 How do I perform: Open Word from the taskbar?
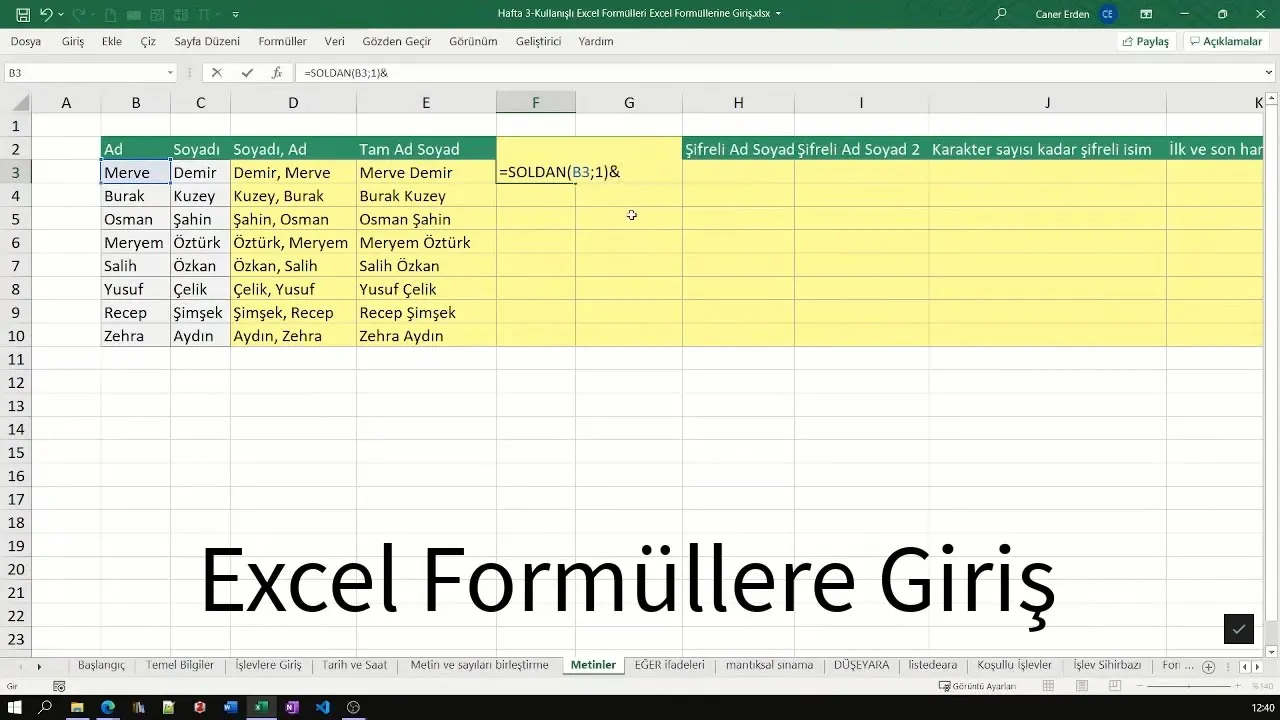click(x=230, y=707)
